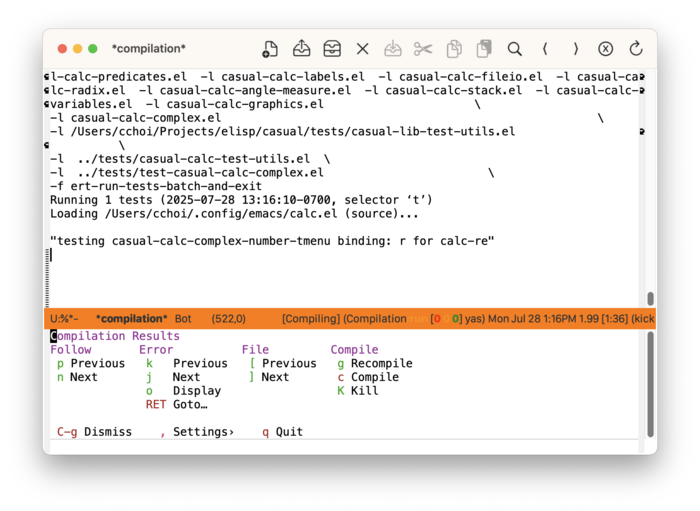Click the 'Loading /Users/cchoi/.config/emacs/calc.el' line
This screenshot has width=700, height=511.
pos(234,214)
